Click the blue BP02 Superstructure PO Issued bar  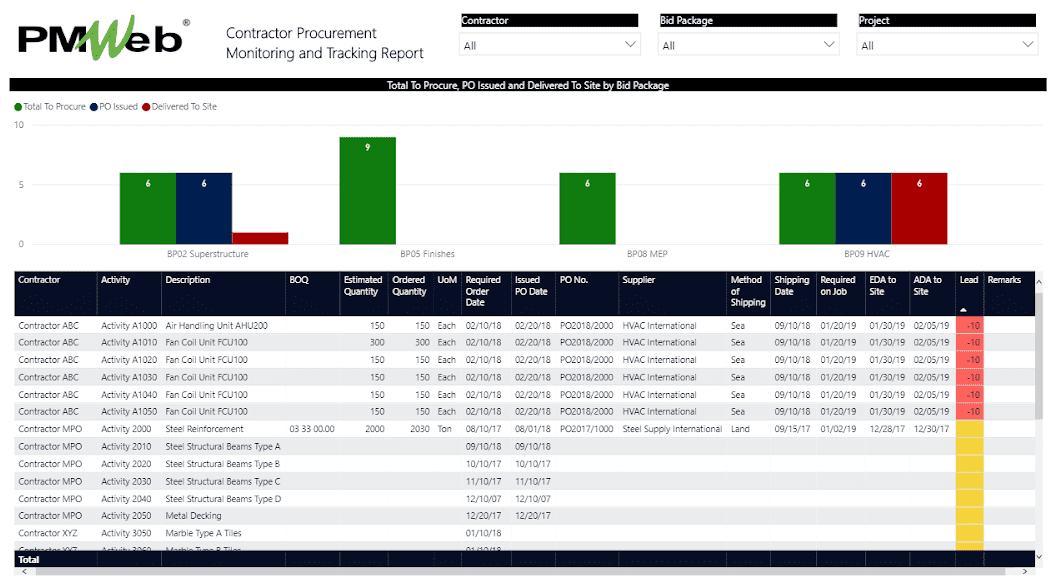(204, 208)
